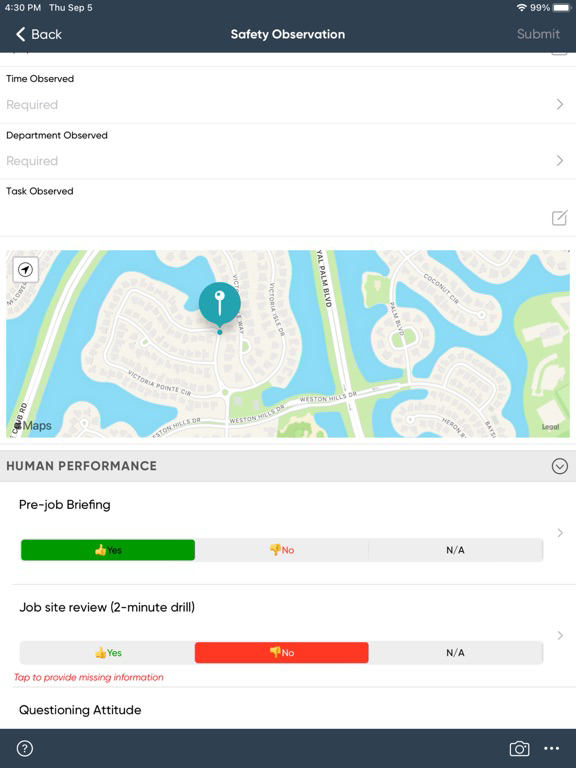
Task: Select N/A for Pre-job Briefing
Action: click(456, 550)
